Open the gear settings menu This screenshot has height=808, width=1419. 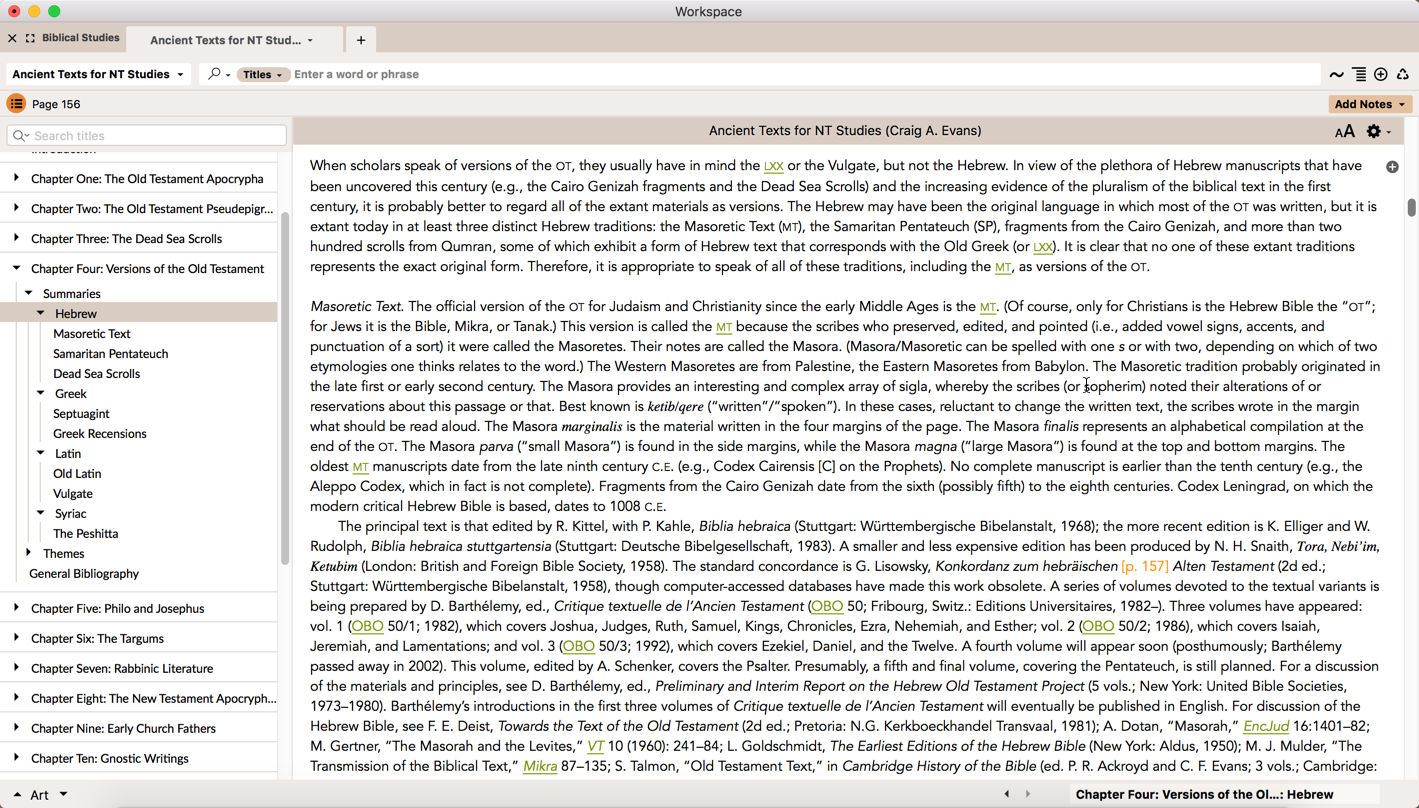point(1377,132)
